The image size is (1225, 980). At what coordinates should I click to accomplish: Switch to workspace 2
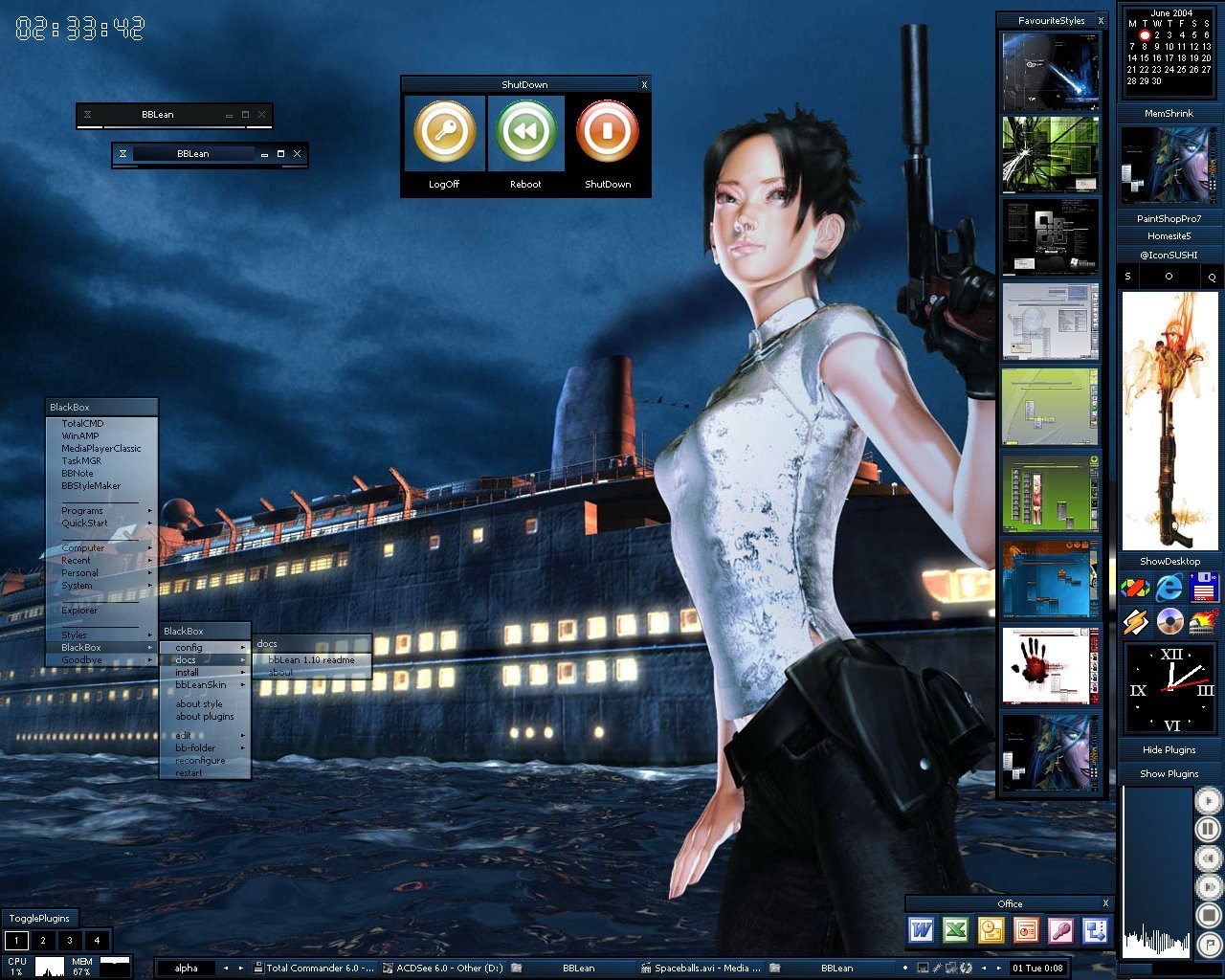pyautogui.click(x=43, y=940)
